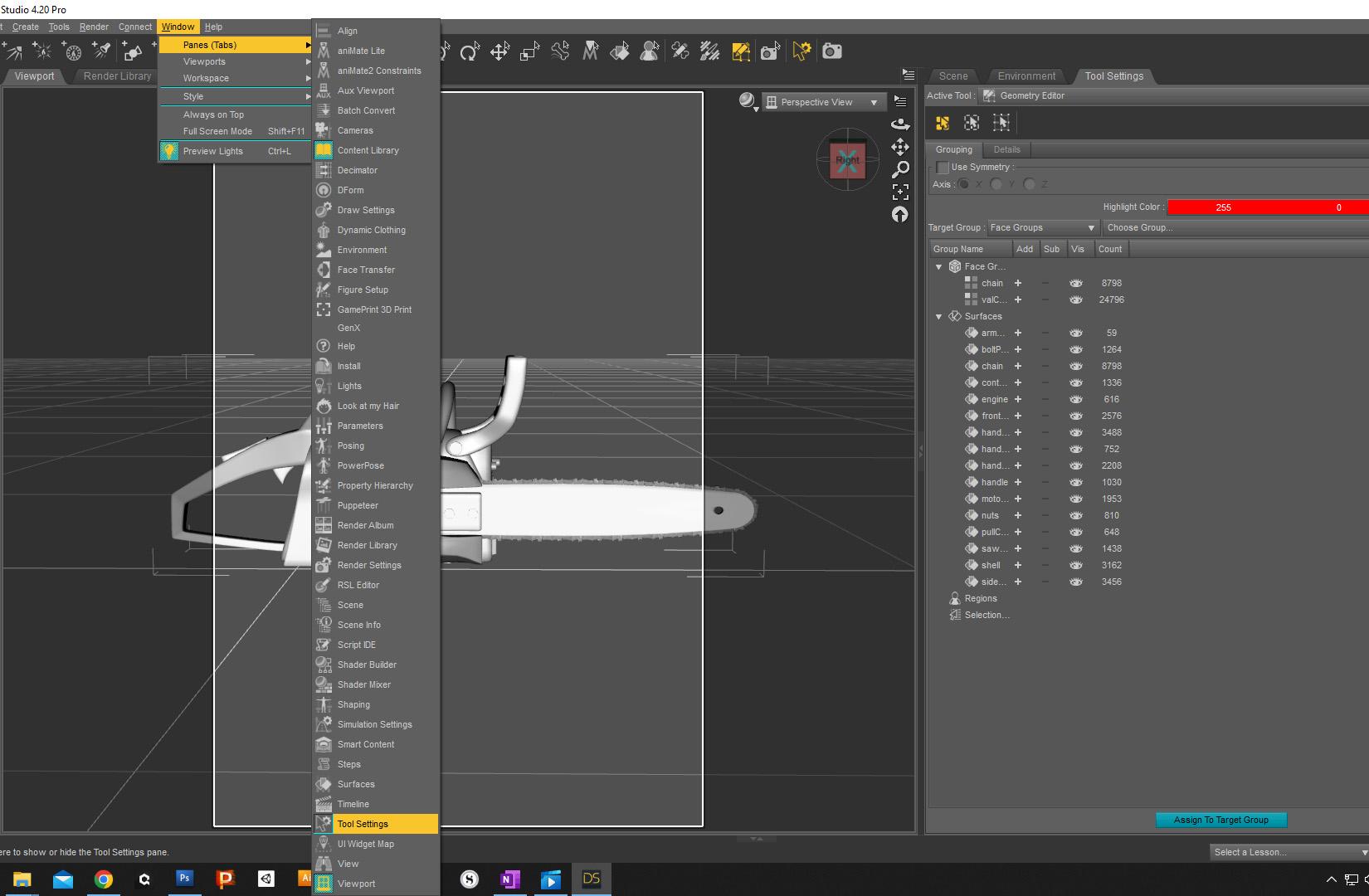Click the reset camera arrow in viewport

point(899,214)
